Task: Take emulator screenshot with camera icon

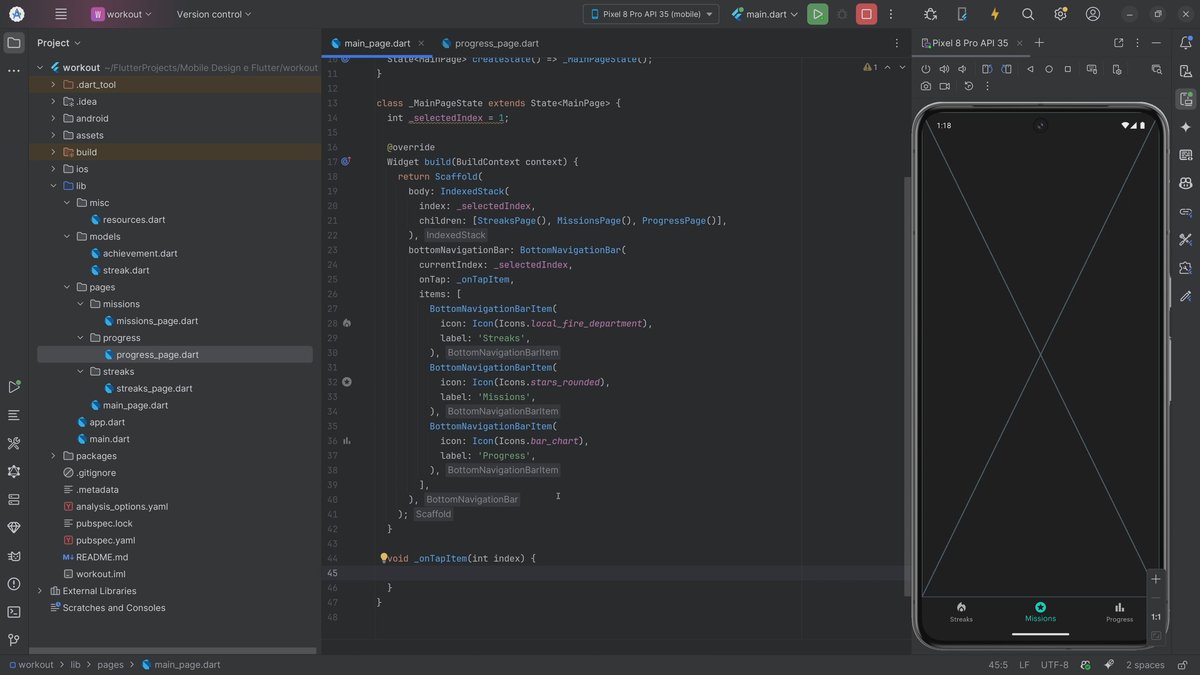Action: (x=926, y=86)
